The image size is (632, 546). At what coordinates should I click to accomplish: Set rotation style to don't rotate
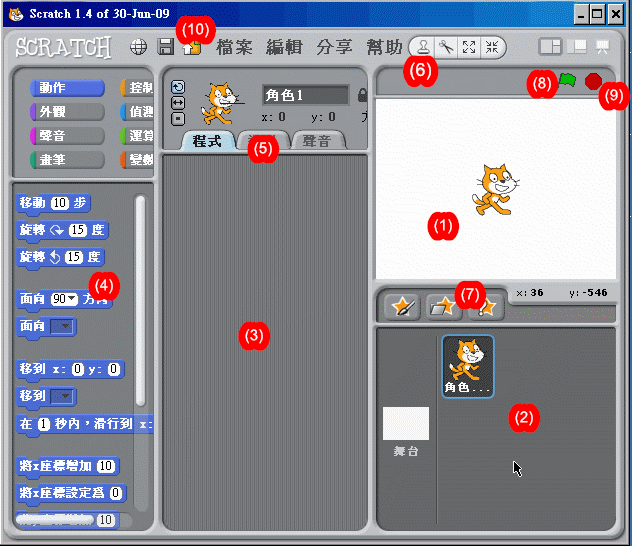tap(178, 119)
